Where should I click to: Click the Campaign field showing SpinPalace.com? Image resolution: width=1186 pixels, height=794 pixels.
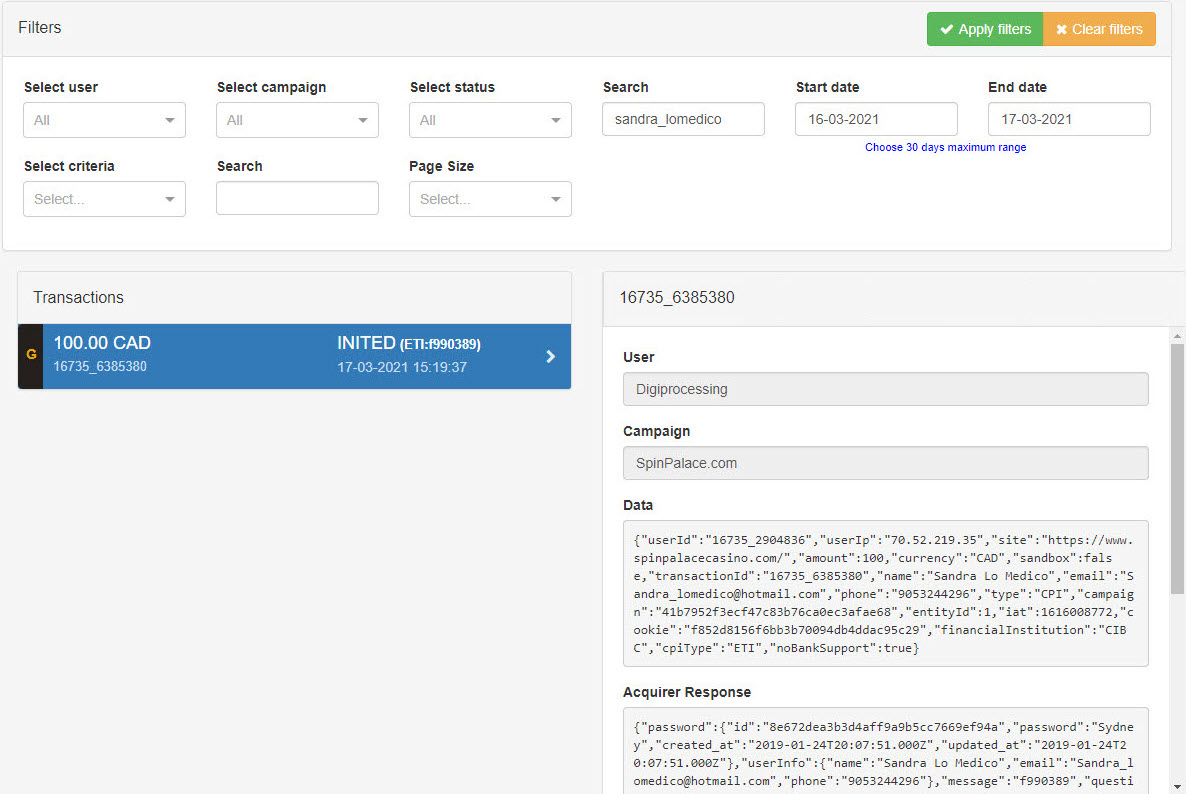tap(886, 464)
